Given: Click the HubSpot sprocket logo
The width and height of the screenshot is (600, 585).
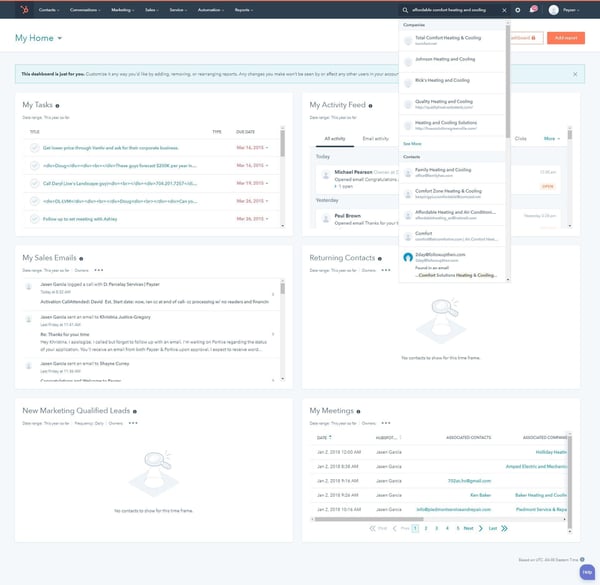Looking at the screenshot, I should click(x=24, y=10).
